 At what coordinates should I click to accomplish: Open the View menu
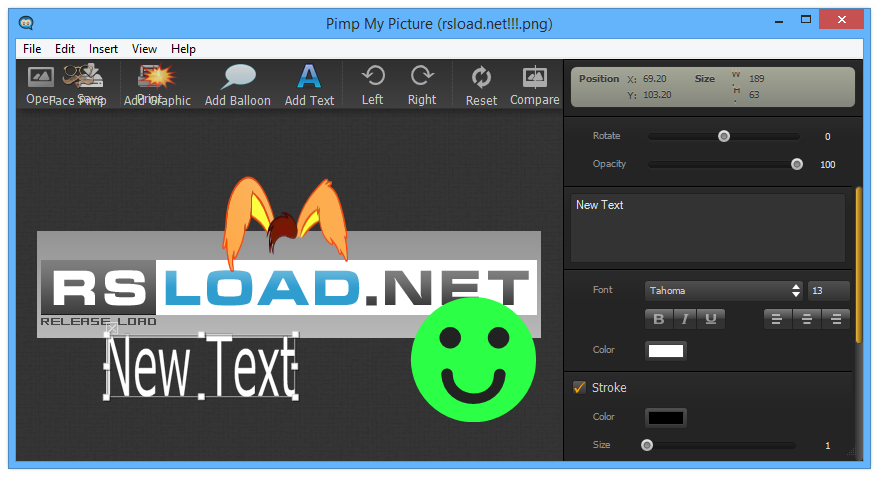144,49
